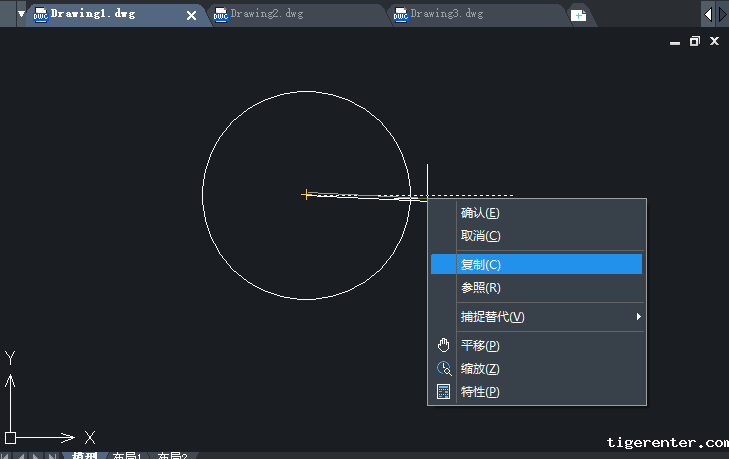Click the zoom magnifier icon in context menu

[444, 368]
